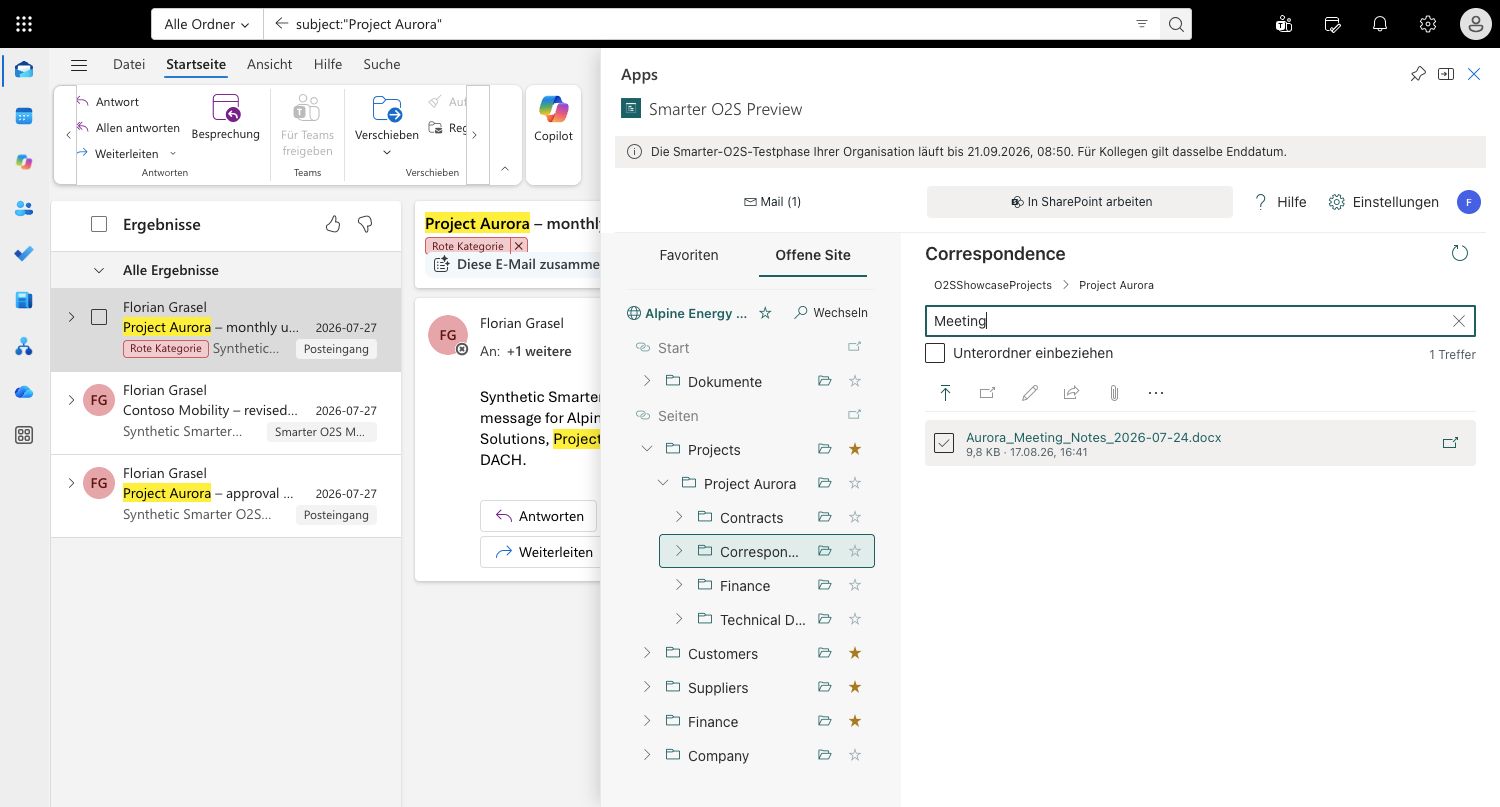Viewport: 1500px width, 807px height.
Task: Expand the Customers tree folder
Action: tap(647, 653)
